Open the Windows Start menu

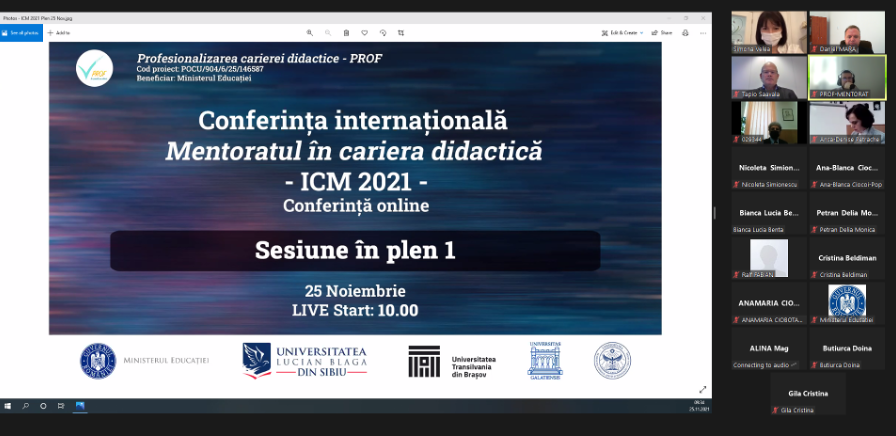[x=7, y=406]
